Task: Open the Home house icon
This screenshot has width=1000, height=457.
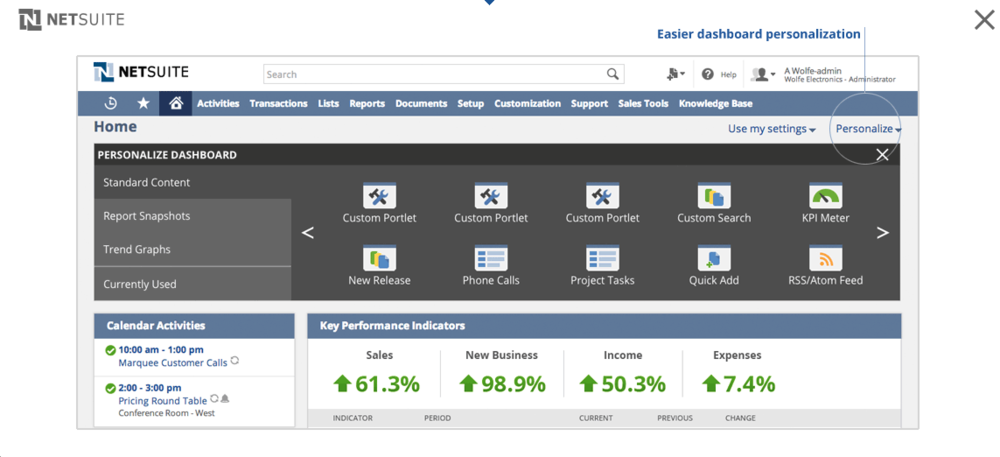Action: pyautogui.click(x=176, y=103)
